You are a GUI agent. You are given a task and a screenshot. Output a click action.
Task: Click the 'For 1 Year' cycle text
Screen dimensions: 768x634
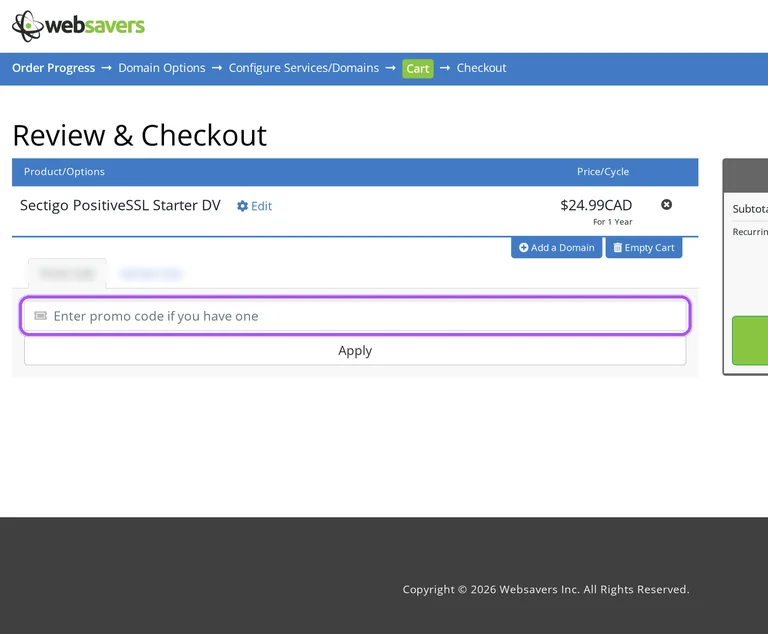coord(613,222)
